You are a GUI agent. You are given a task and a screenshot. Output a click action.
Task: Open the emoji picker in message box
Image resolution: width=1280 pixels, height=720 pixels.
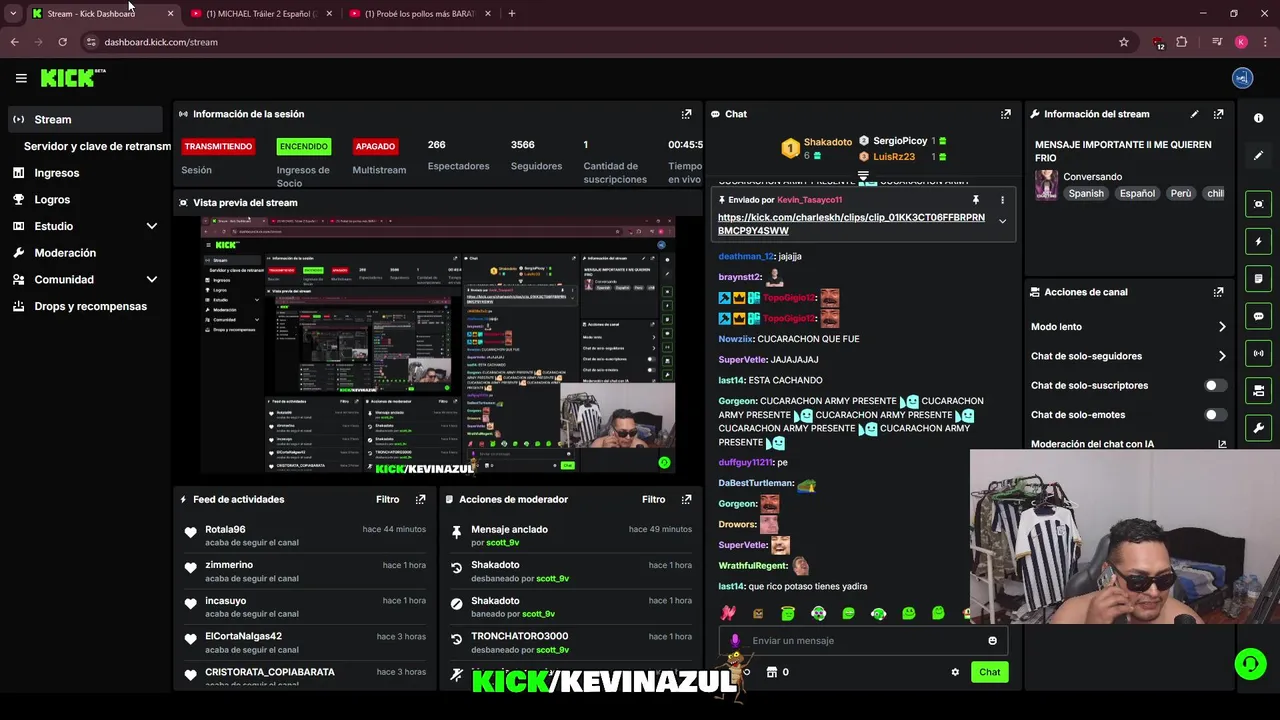pos(992,641)
